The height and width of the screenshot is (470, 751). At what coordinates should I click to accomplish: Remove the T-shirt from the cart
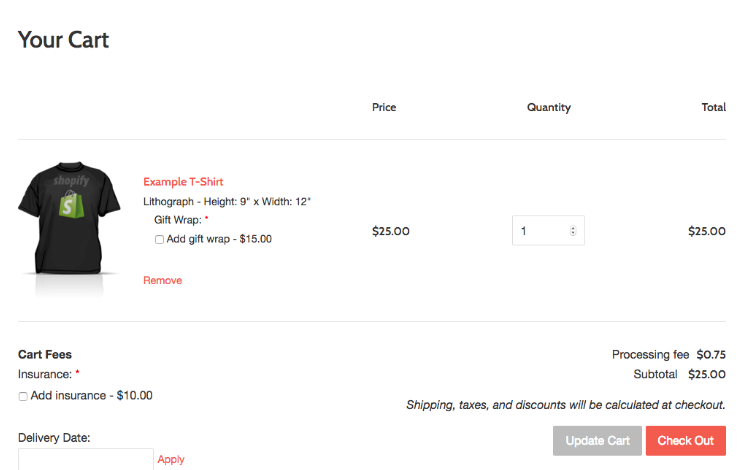(162, 281)
